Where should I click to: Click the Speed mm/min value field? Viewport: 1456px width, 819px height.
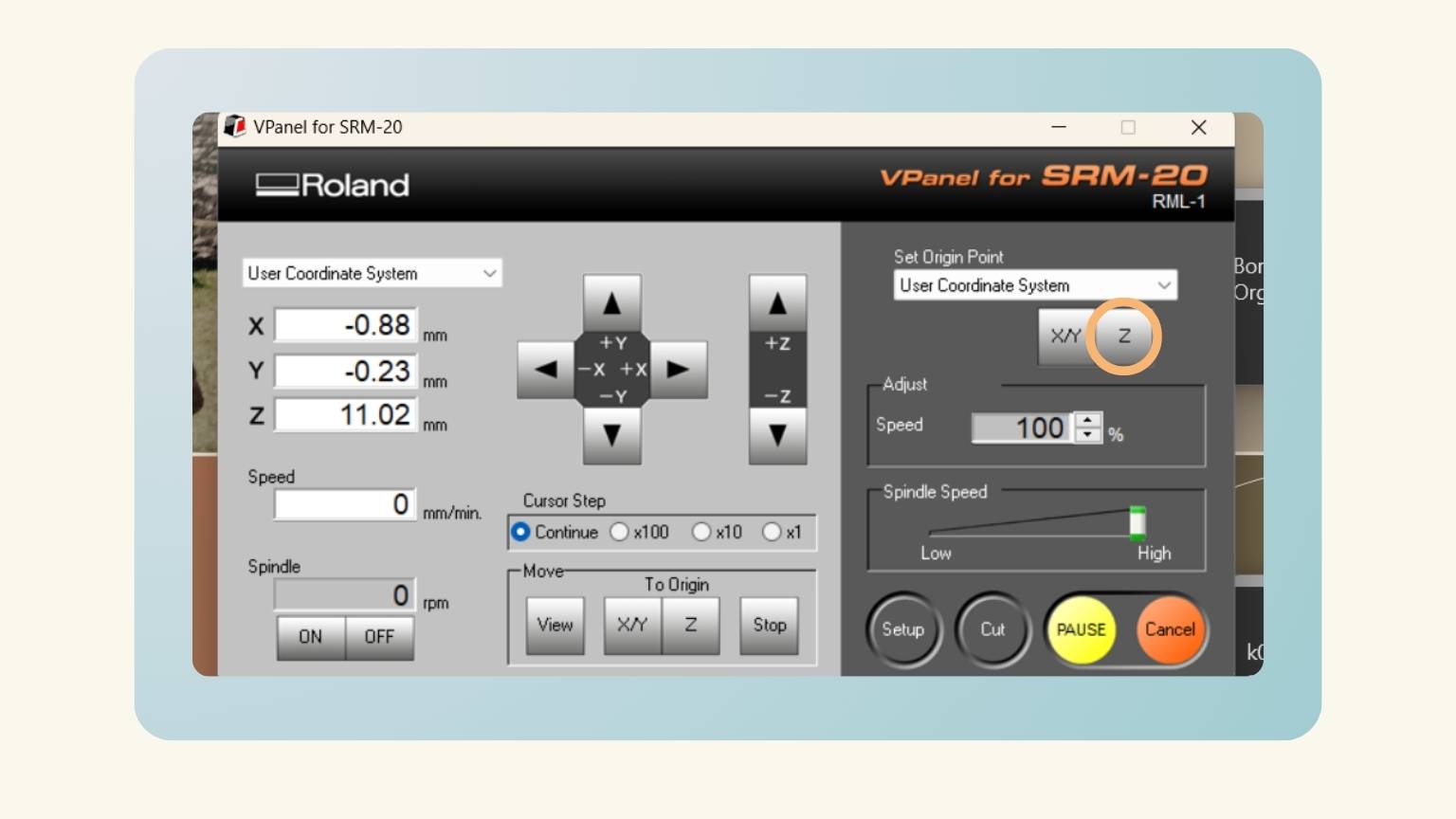click(x=346, y=504)
